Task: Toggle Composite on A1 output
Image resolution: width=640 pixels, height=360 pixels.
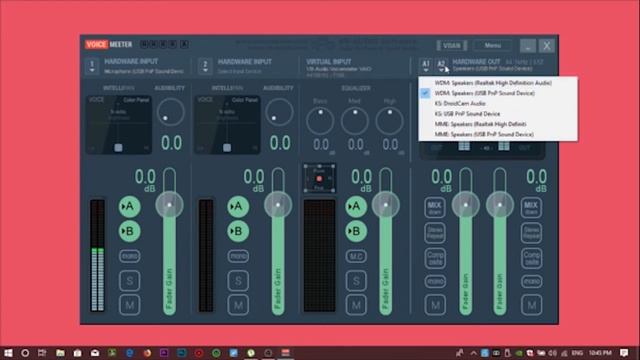Action: pyautogui.click(x=435, y=258)
